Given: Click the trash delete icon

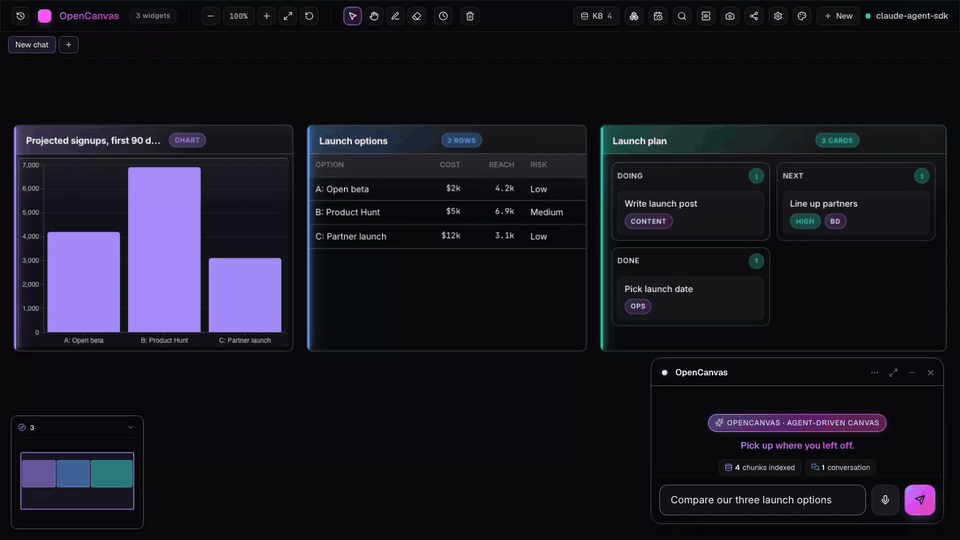Looking at the screenshot, I should pos(470,16).
